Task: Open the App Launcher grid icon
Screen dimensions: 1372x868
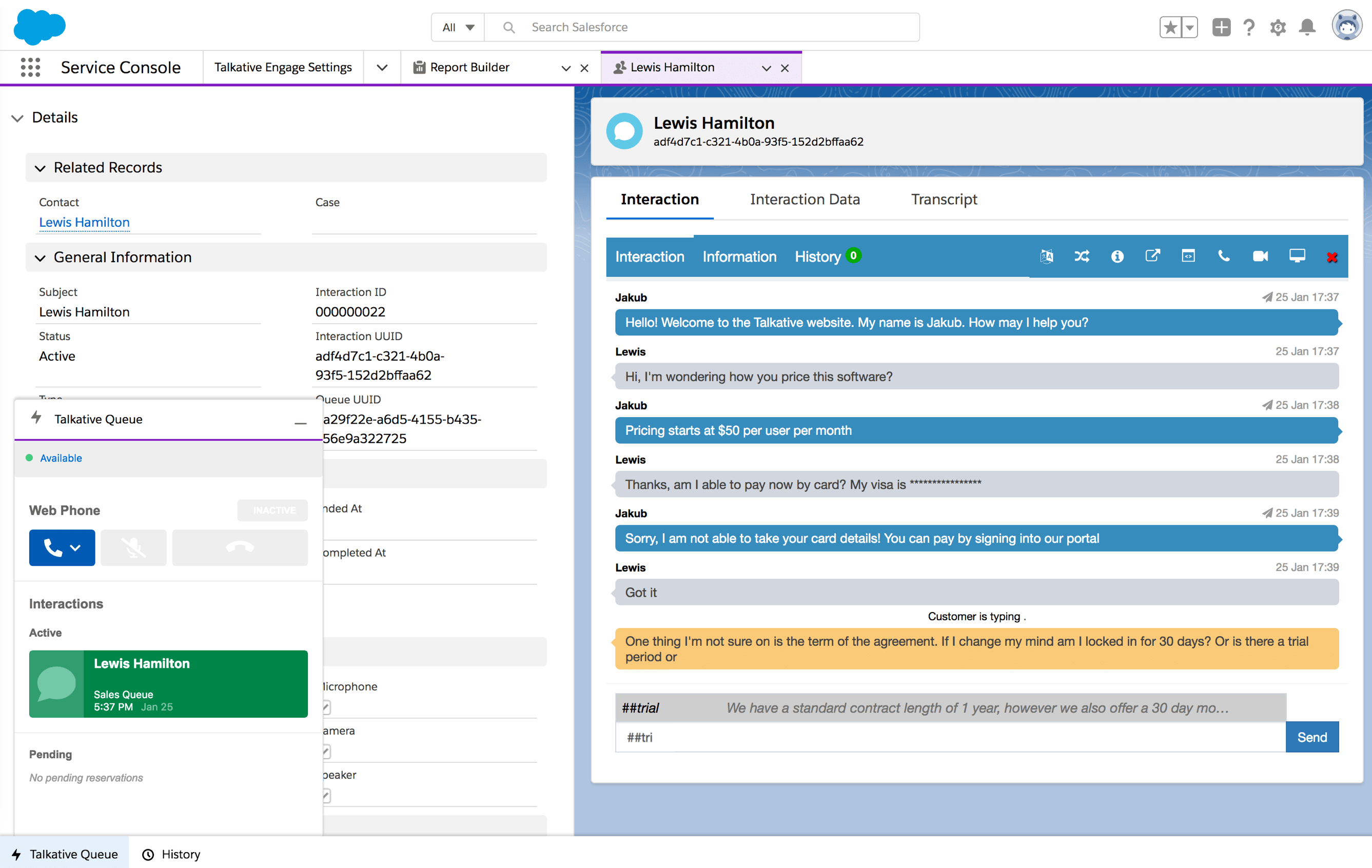Action: click(30, 67)
